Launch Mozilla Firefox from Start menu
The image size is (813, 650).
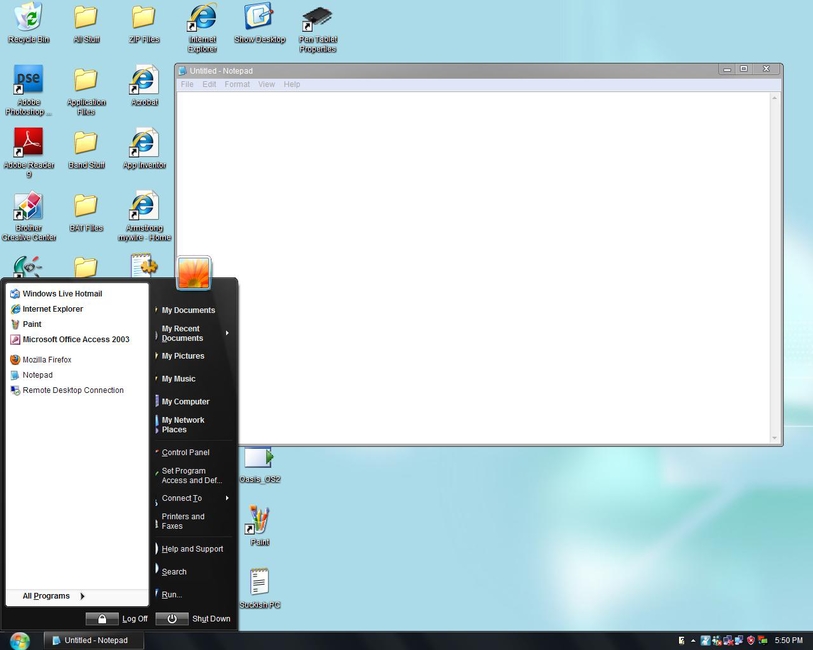pyautogui.click(x=77, y=359)
